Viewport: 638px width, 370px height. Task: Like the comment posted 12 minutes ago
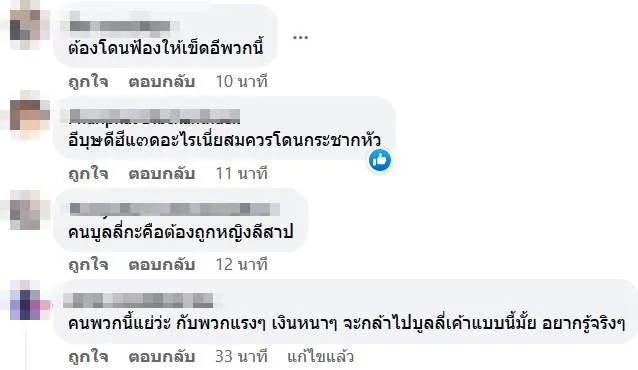click(x=88, y=265)
